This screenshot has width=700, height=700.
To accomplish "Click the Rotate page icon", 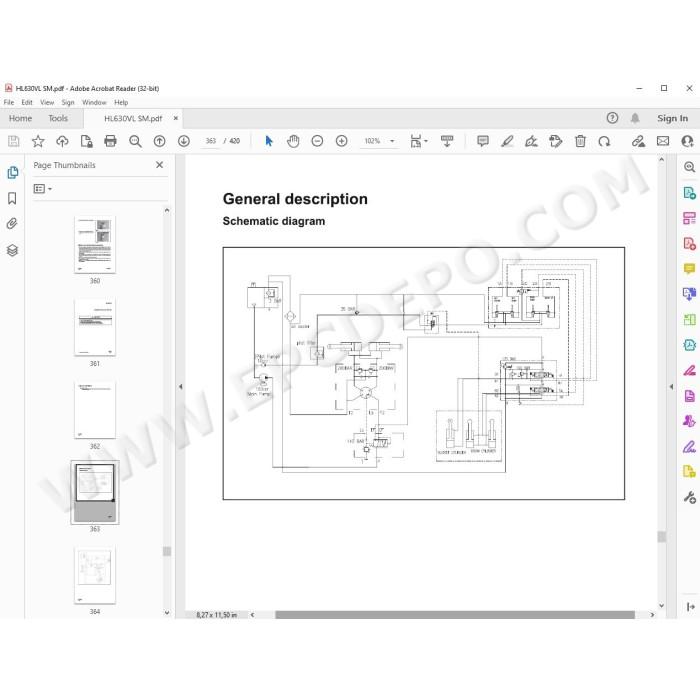I will [x=604, y=142].
